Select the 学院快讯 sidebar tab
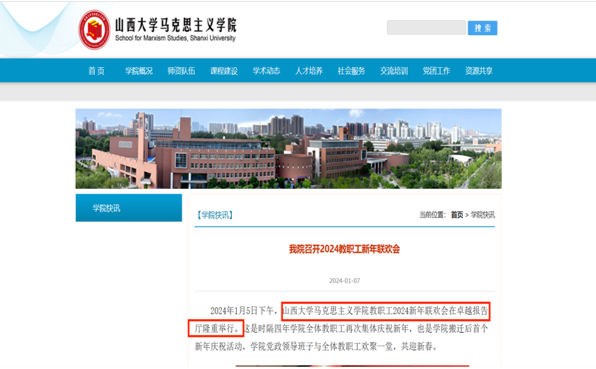Viewport: 596px width, 369px height. (x=129, y=208)
